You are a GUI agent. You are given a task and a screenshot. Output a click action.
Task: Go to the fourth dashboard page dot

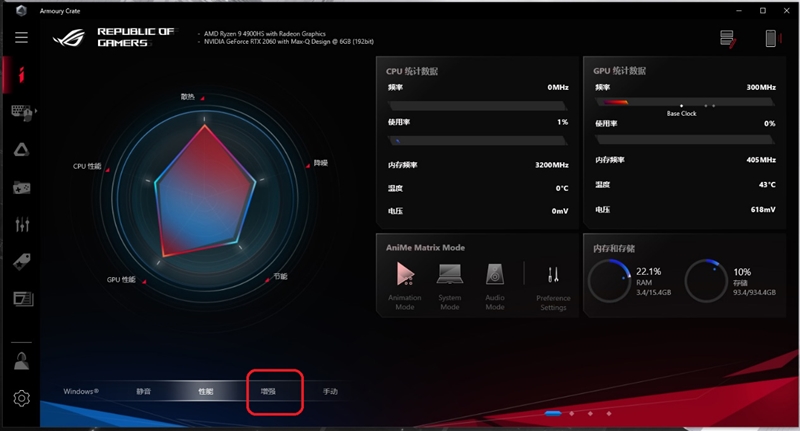pos(609,413)
